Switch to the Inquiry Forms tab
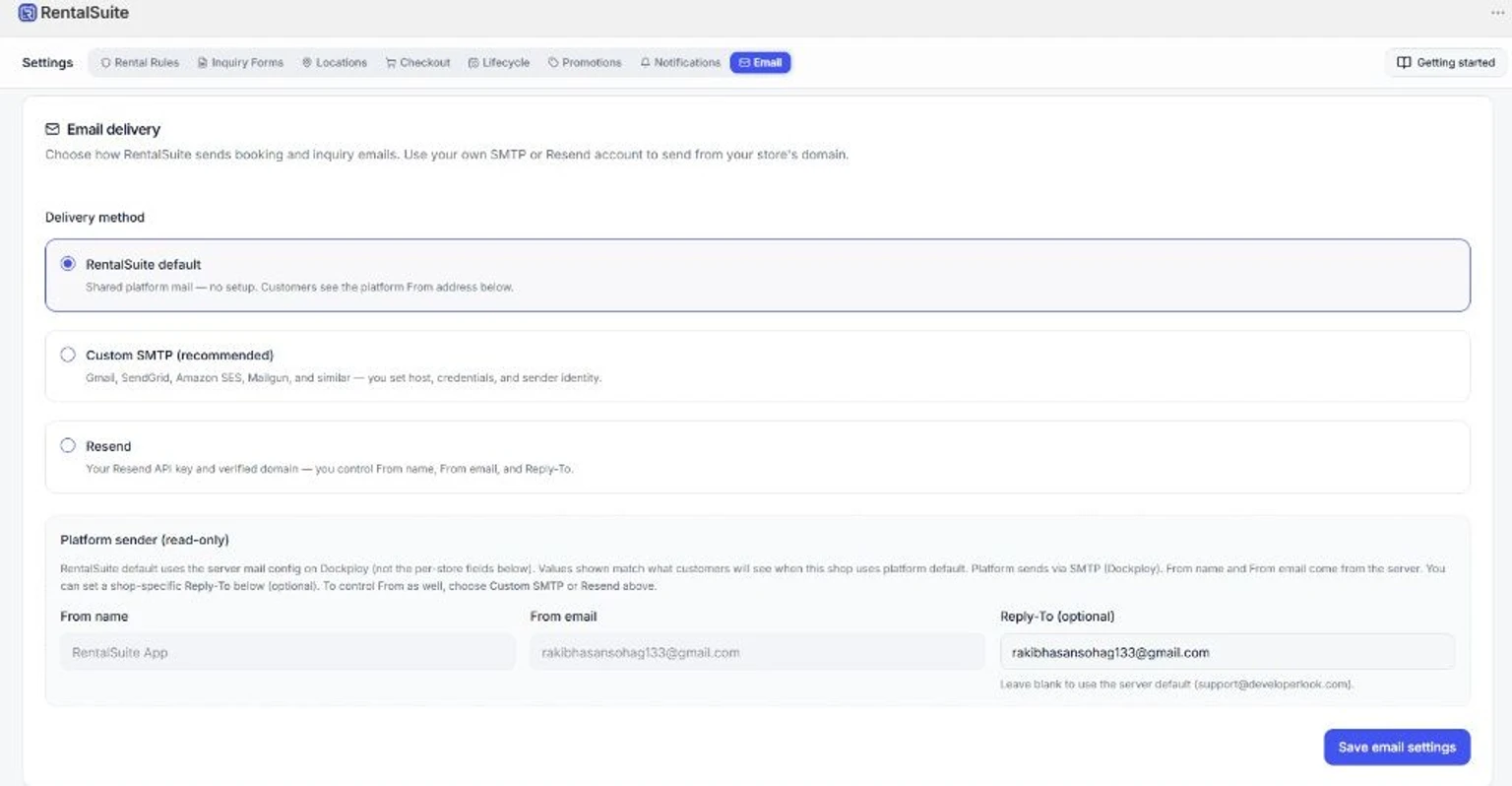The height and width of the screenshot is (786, 1512). coord(240,62)
